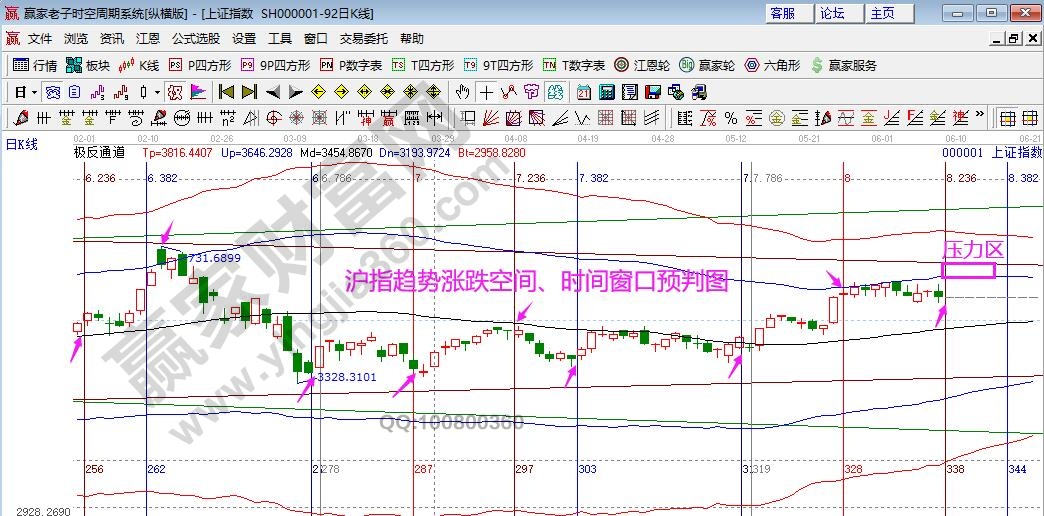The width and height of the screenshot is (1044, 516).
Task: Open the 江恩轮 Gann wheel tool
Action: (642, 65)
